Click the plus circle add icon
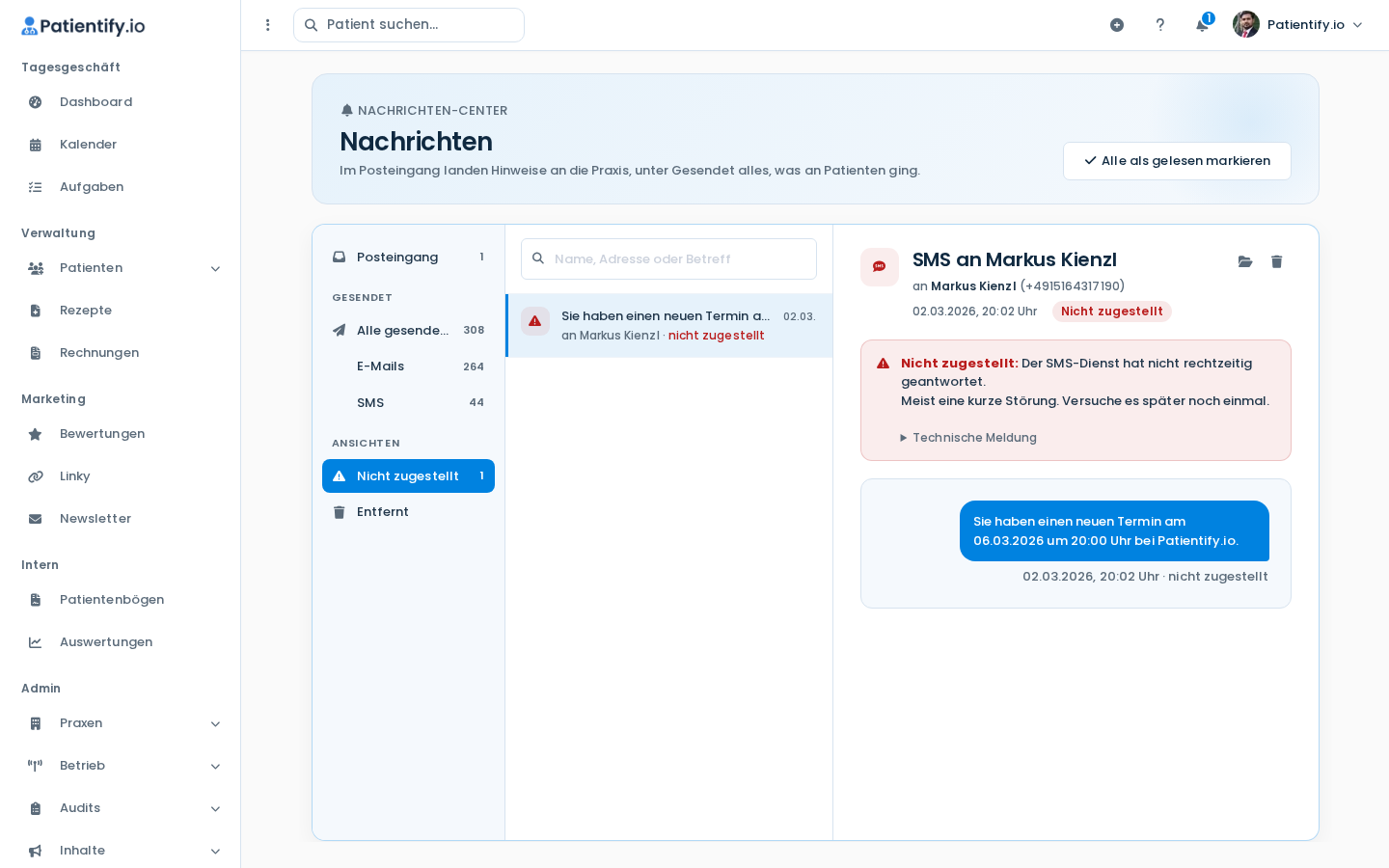Viewport: 1389px width, 868px height. [1117, 25]
